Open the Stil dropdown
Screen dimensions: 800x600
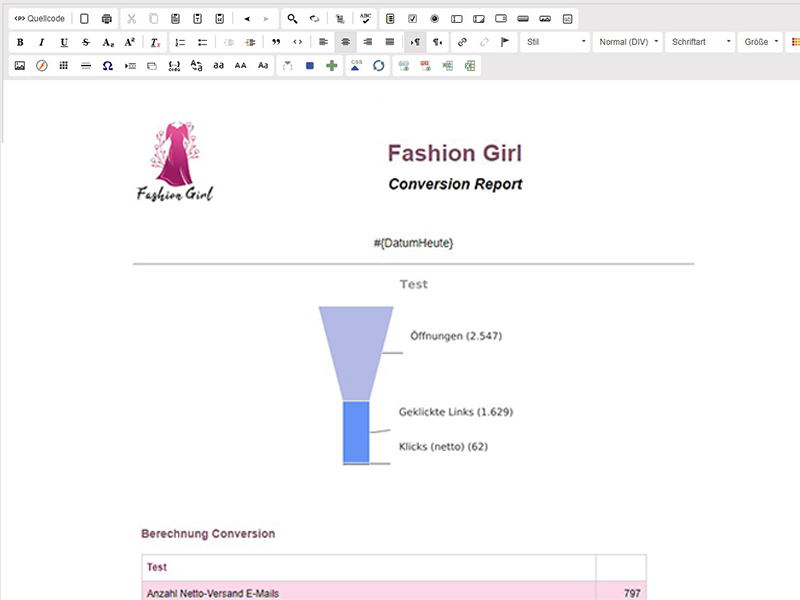(556, 42)
